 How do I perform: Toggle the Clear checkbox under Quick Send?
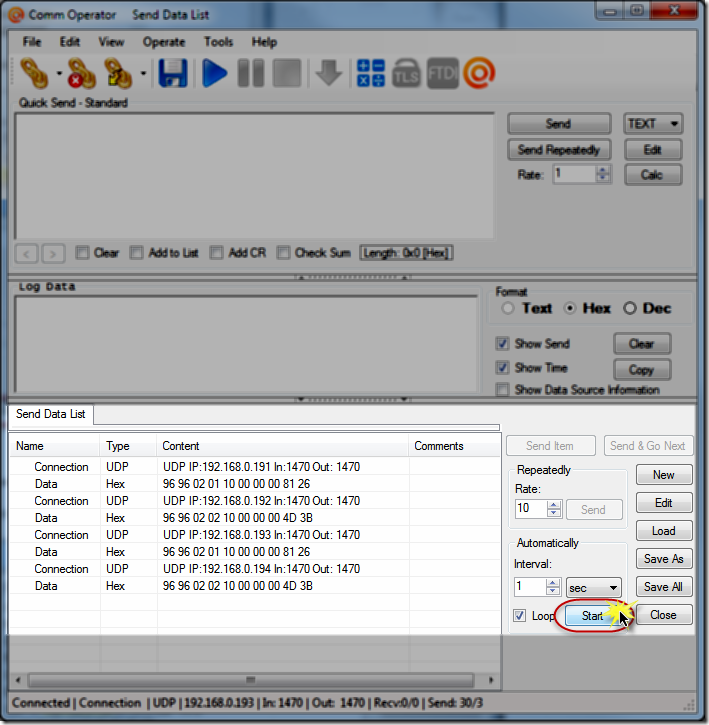coord(82,252)
